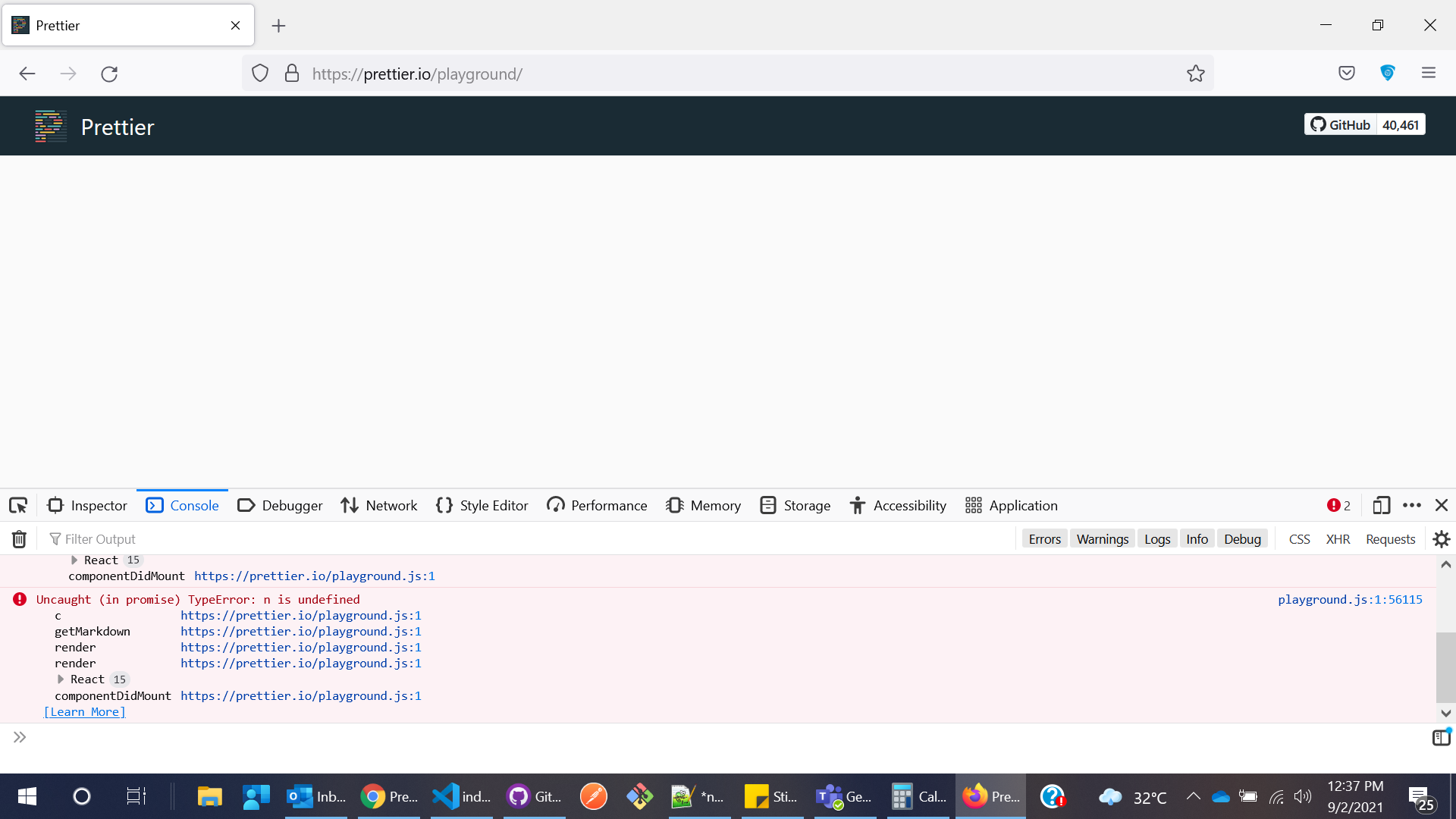
Task: Click the error count badge showing 2
Action: (x=1338, y=505)
